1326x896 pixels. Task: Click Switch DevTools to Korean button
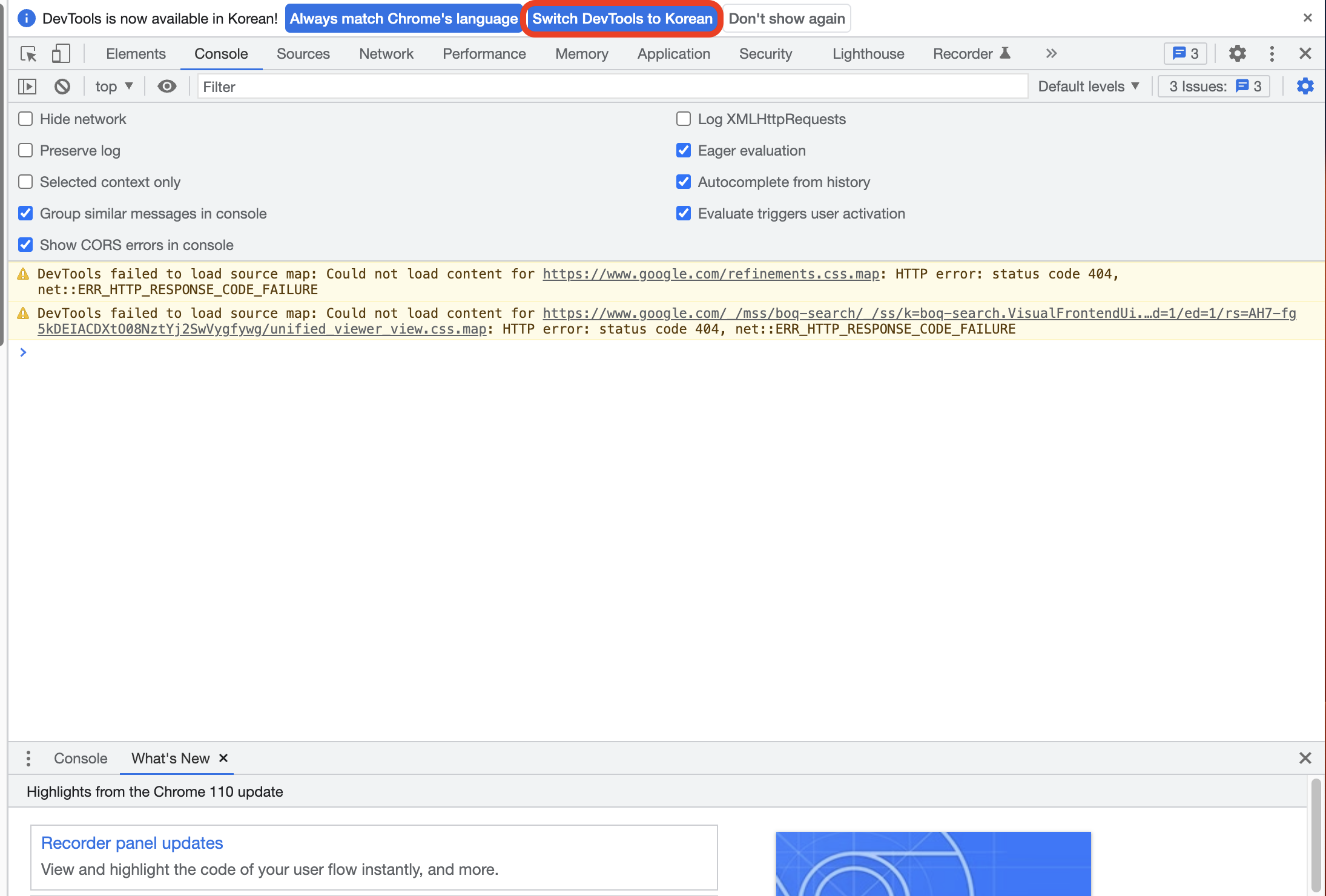coord(622,18)
